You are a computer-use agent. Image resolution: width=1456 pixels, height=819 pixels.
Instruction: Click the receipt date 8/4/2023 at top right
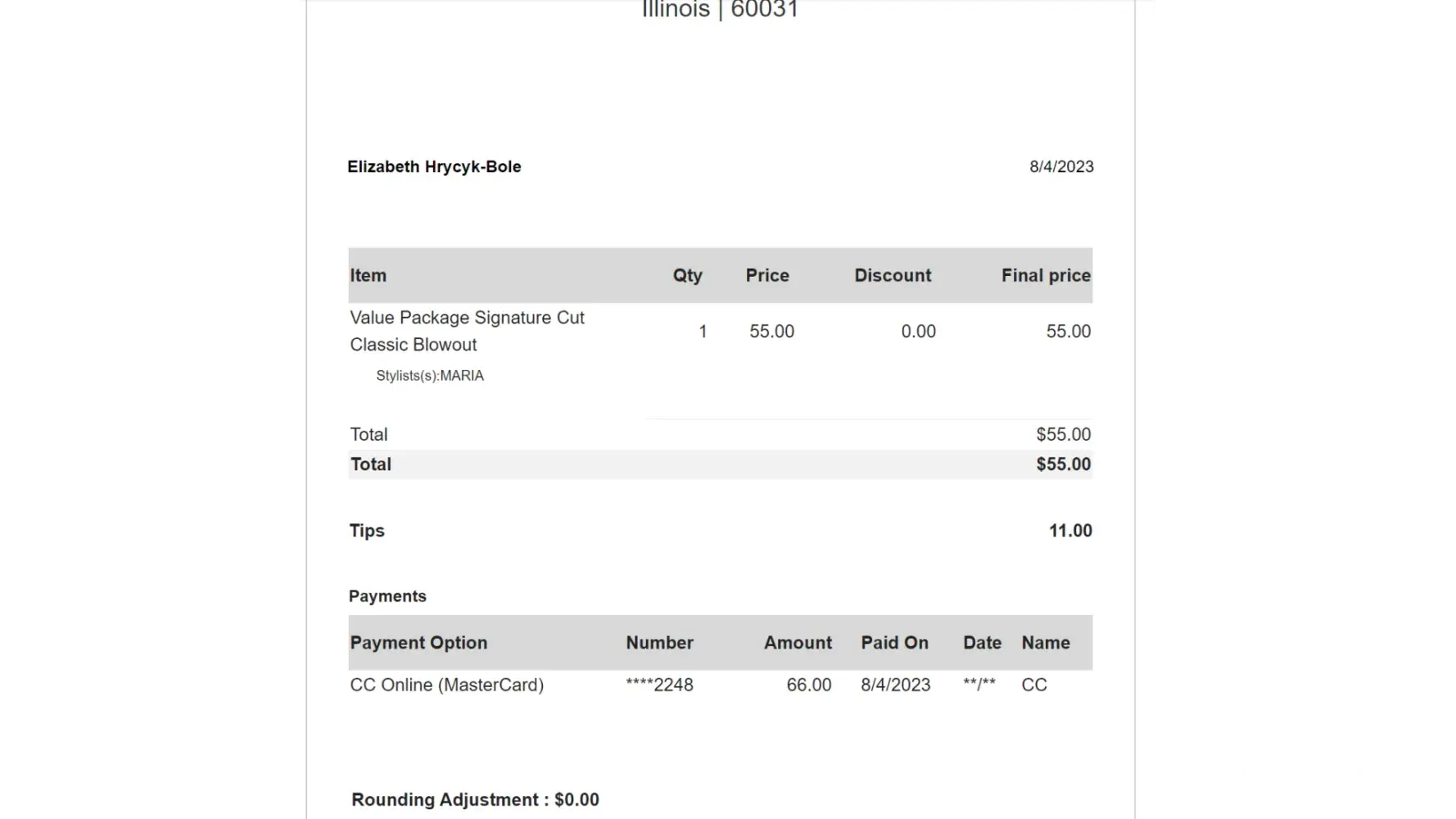pyautogui.click(x=1061, y=167)
